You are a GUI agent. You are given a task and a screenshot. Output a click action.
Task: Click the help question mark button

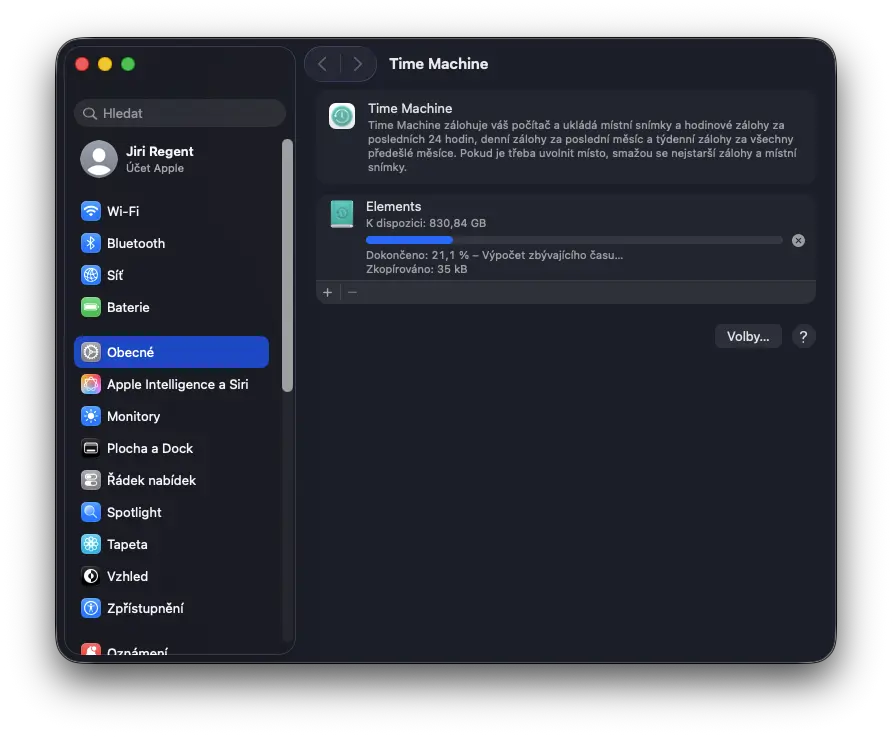[x=803, y=336]
